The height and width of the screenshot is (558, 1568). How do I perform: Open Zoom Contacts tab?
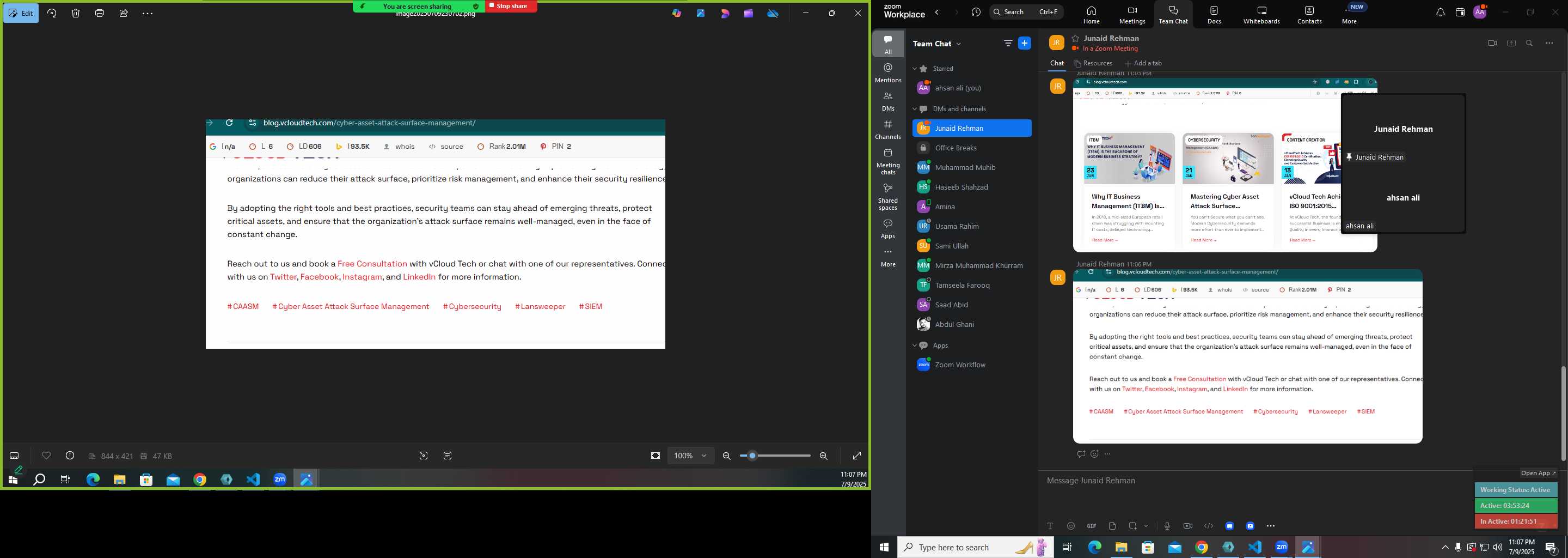point(1309,15)
